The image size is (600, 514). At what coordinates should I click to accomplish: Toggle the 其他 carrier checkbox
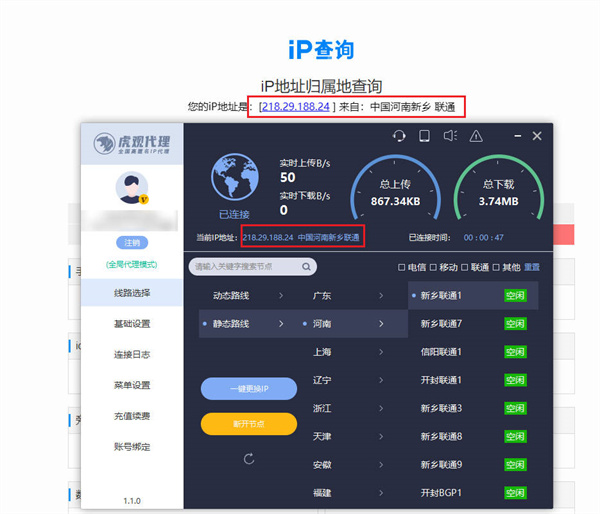(496, 267)
